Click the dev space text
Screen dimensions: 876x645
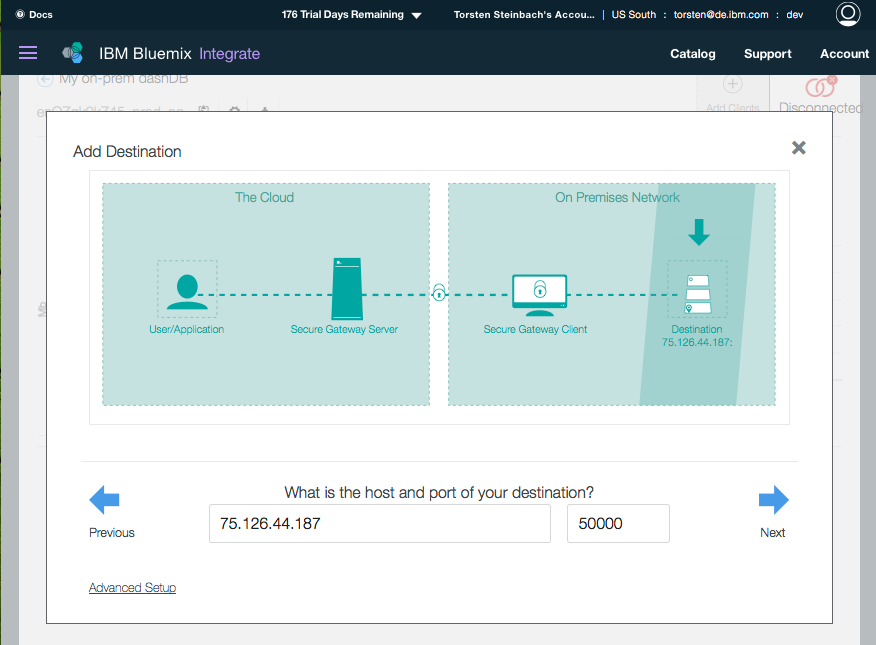794,15
